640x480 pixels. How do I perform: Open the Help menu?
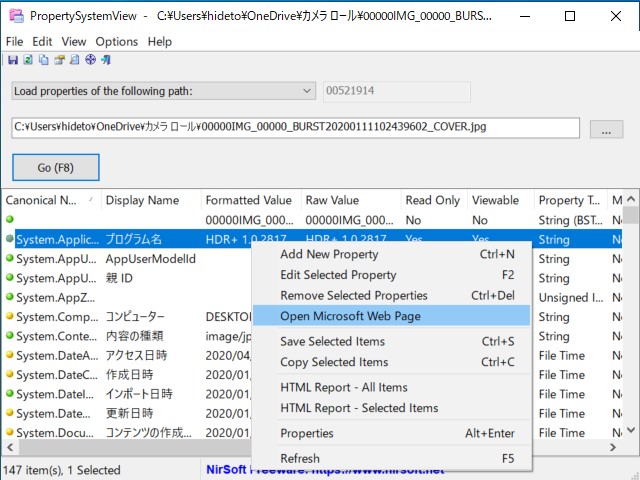pyautogui.click(x=160, y=42)
